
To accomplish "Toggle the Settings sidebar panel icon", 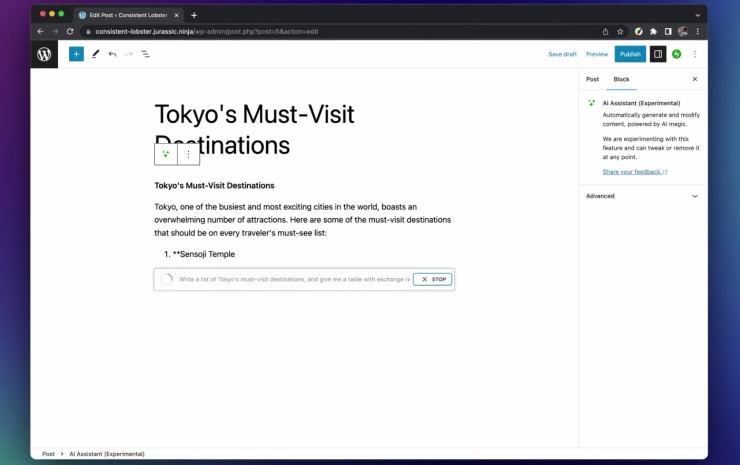I will 657,54.
